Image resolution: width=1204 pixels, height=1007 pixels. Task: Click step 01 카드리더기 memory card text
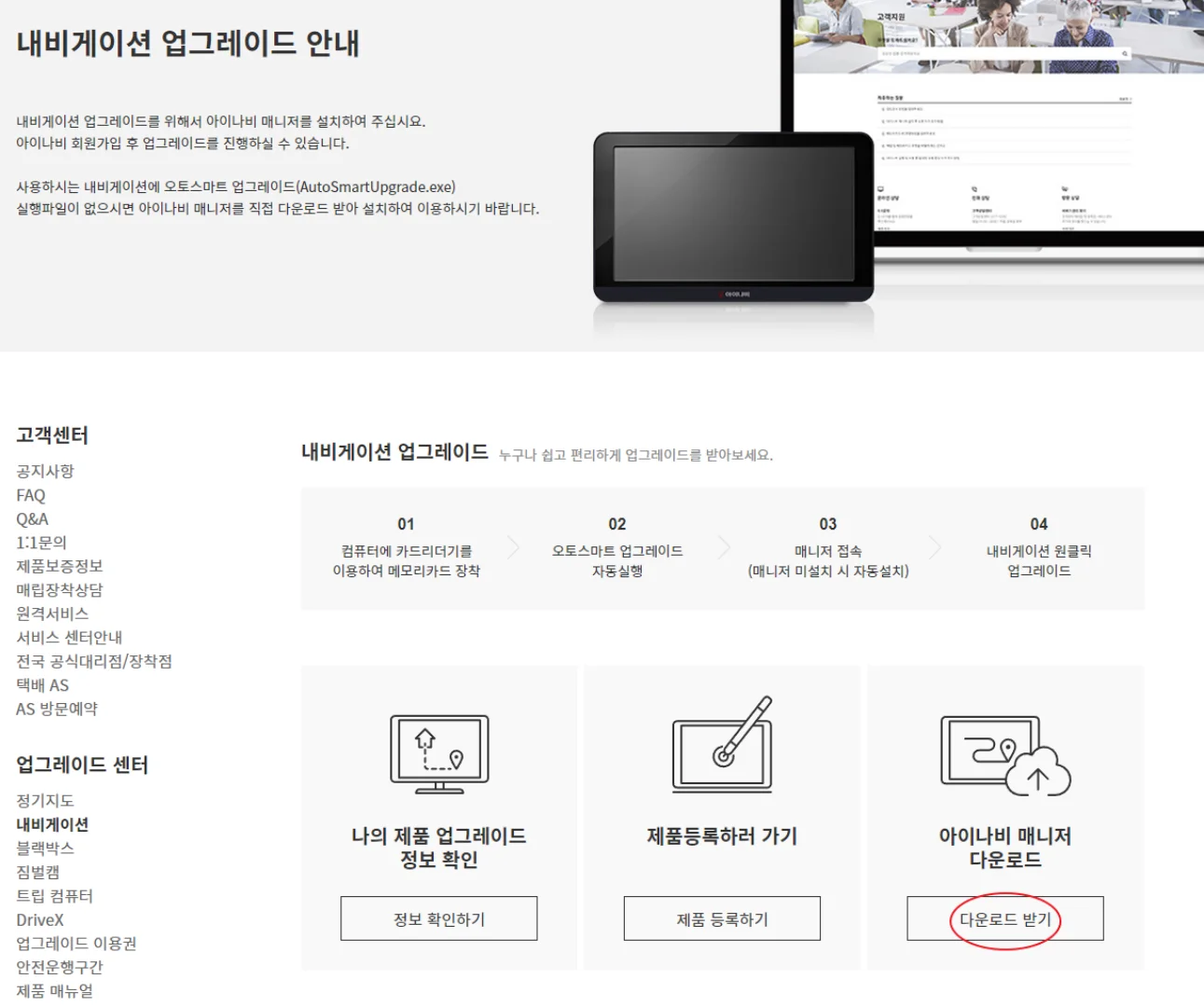click(407, 560)
